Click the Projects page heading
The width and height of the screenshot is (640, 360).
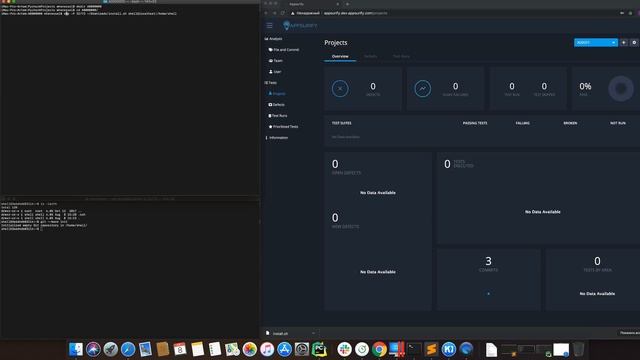(336, 42)
